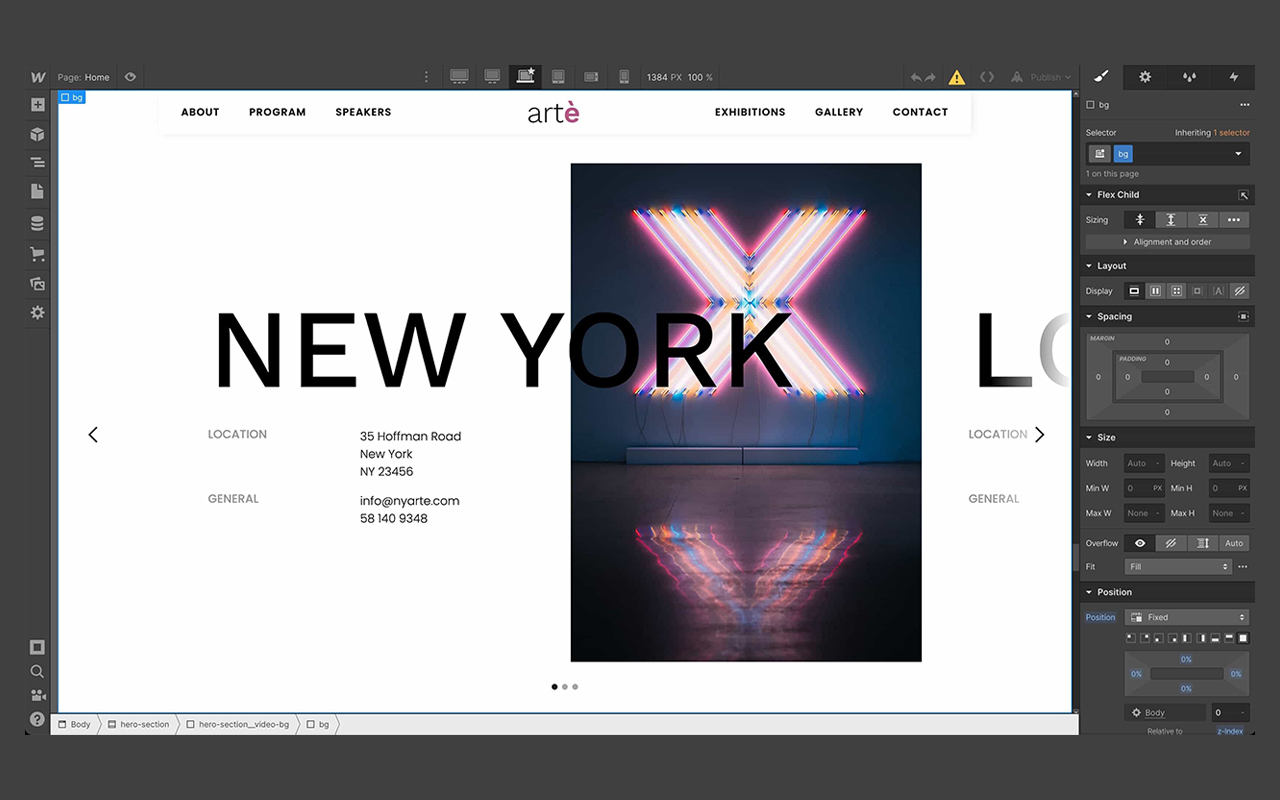Click the inherited '1 selector' link
1280x800 pixels.
click(x=1230, y=132)
